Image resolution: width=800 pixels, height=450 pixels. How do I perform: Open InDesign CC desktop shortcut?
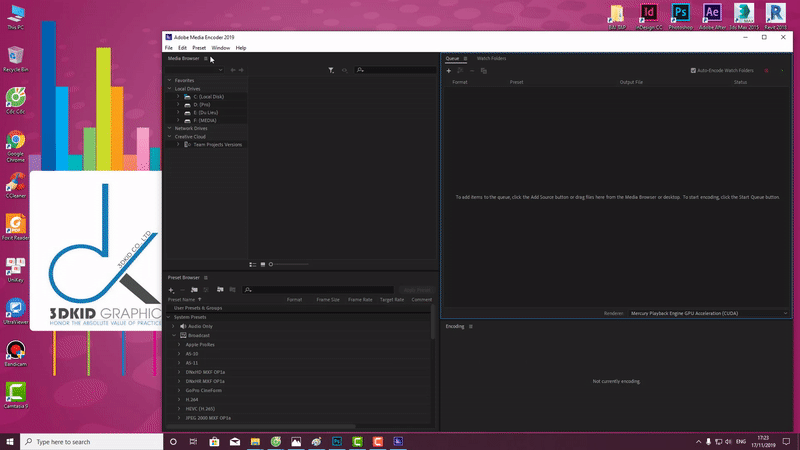pos(649,16)
